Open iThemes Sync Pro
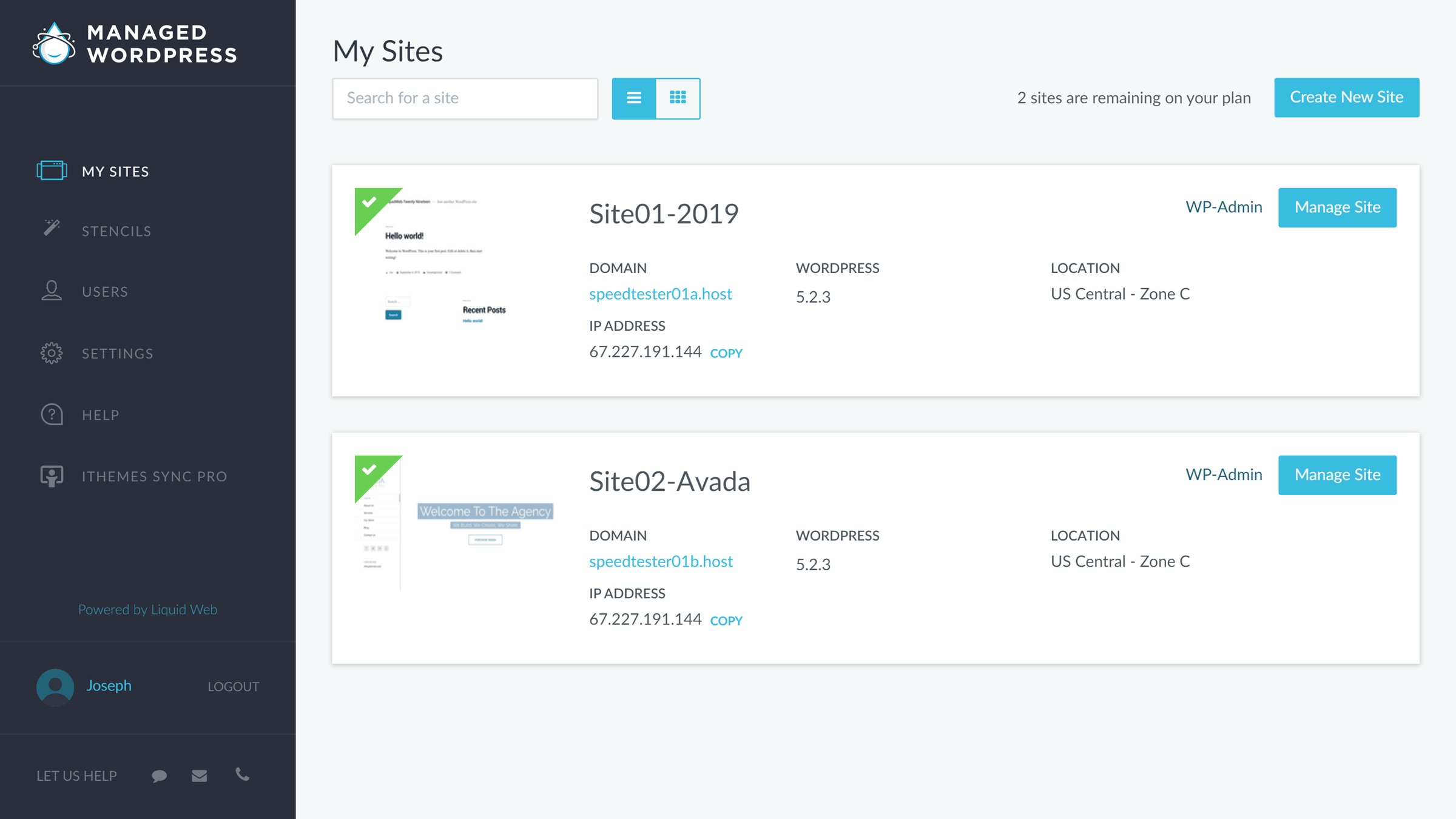Viewport: 1456px width, 819px height. [x=155, y=477]
